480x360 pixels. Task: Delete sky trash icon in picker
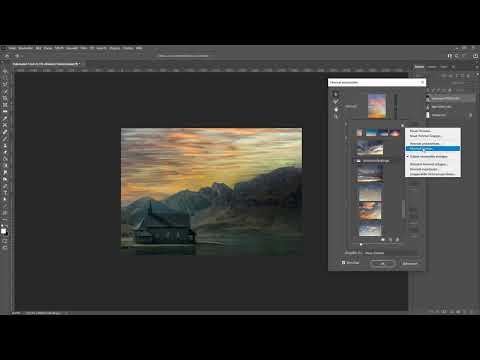click(x=397, y=239)
